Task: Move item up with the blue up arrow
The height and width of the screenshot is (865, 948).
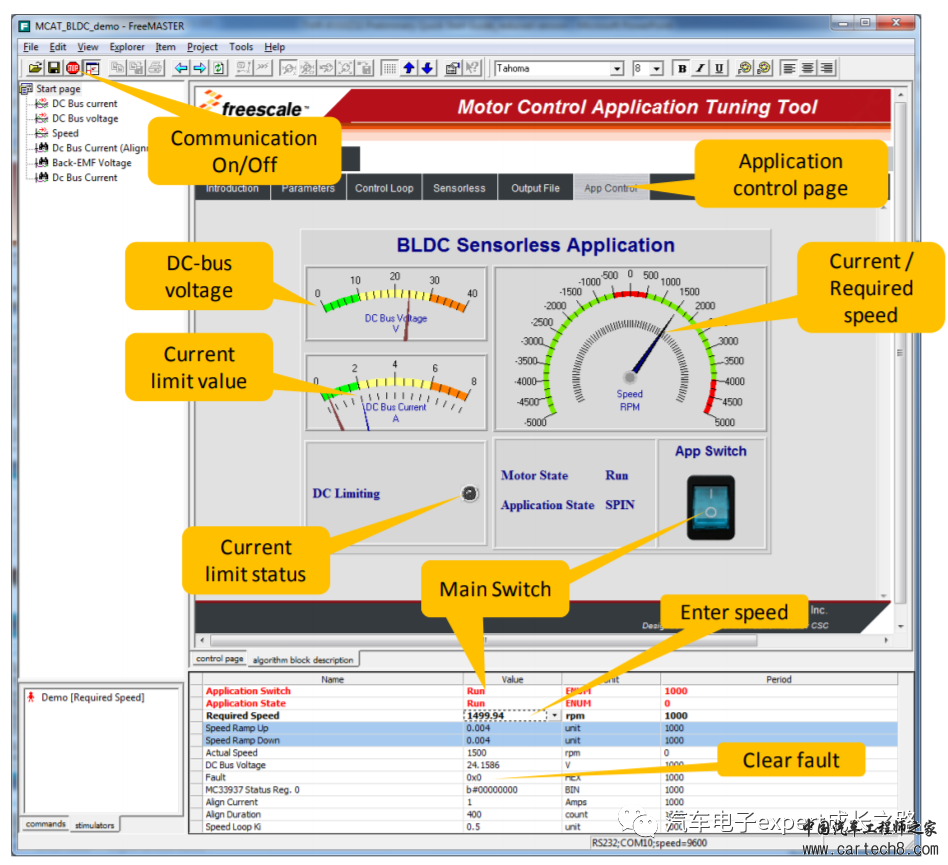Action: (x=409, y=68)
